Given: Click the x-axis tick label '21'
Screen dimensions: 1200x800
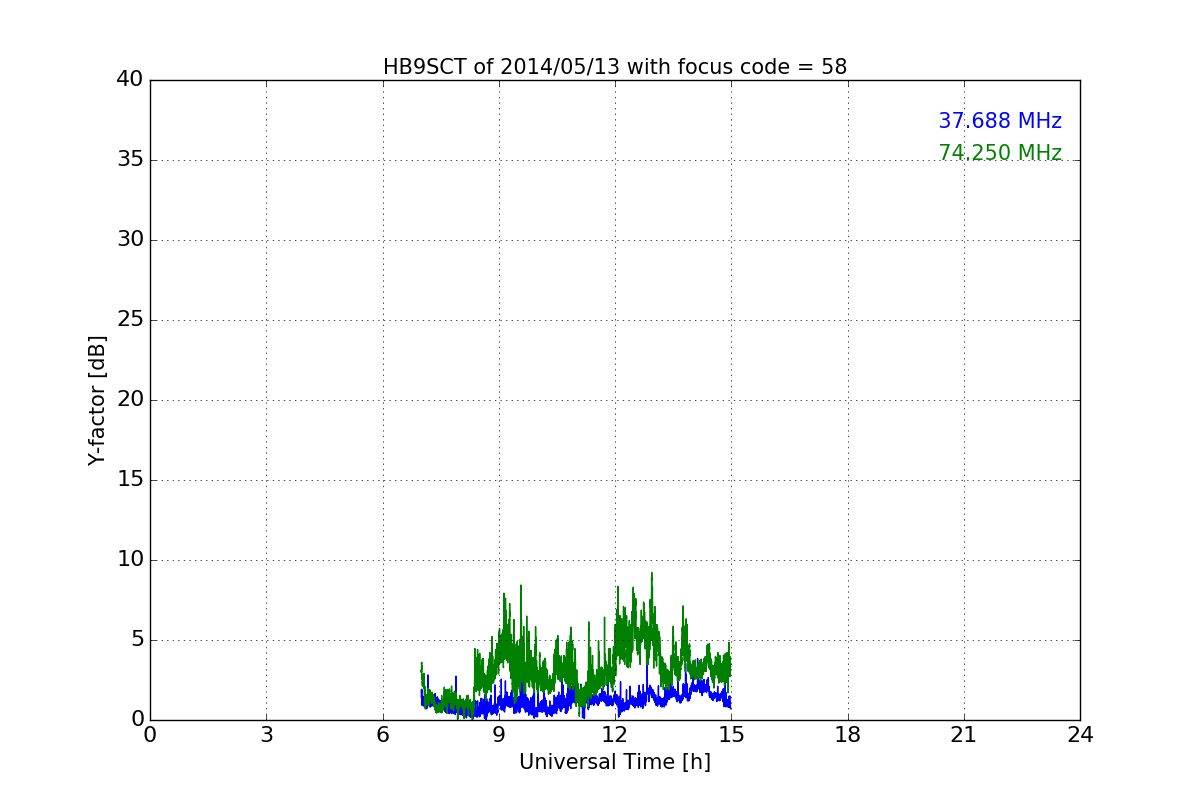Looking at the screenshot, I should click(x=964, y=735).
